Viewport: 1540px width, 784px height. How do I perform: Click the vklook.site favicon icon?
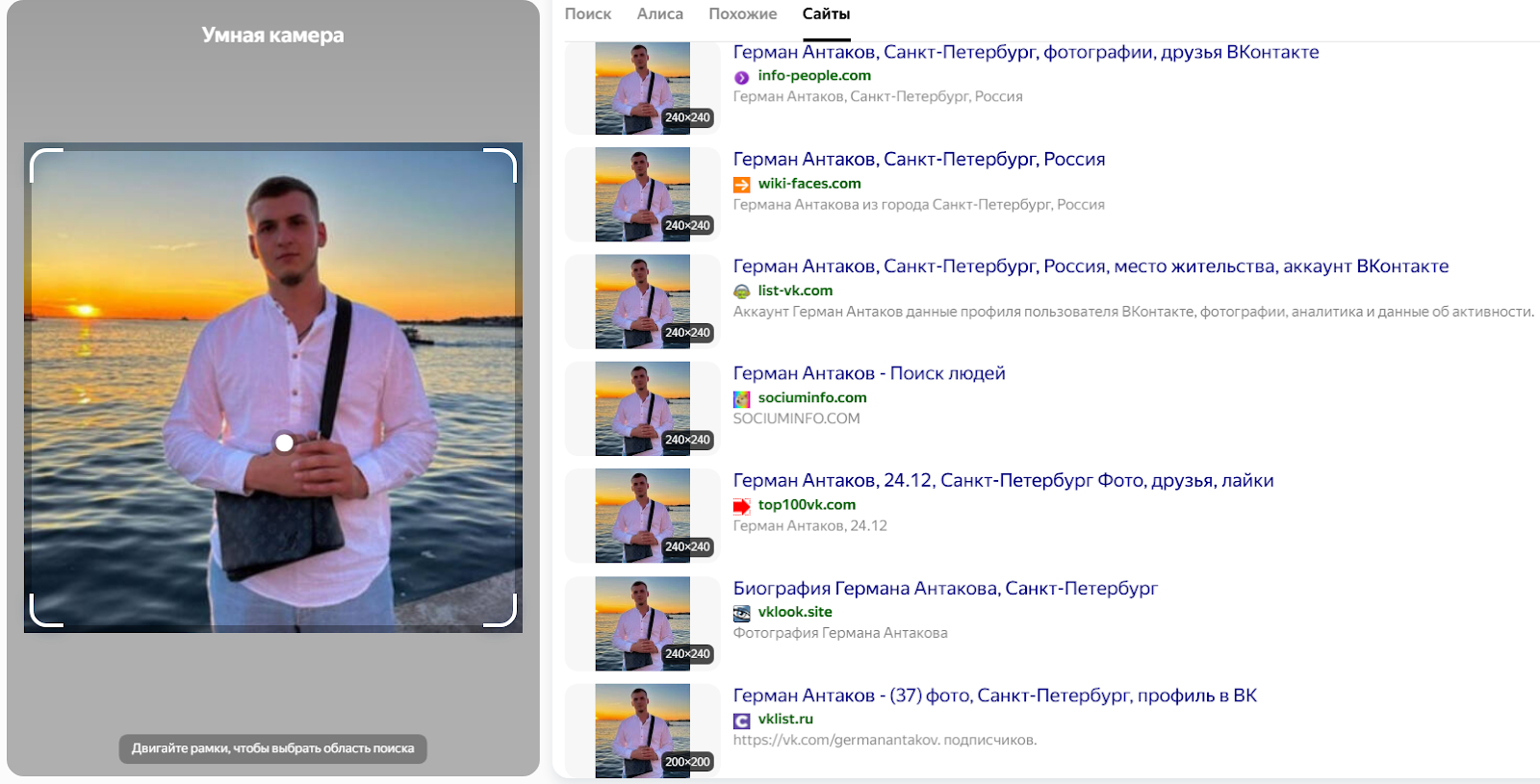[x=741, y=613]
